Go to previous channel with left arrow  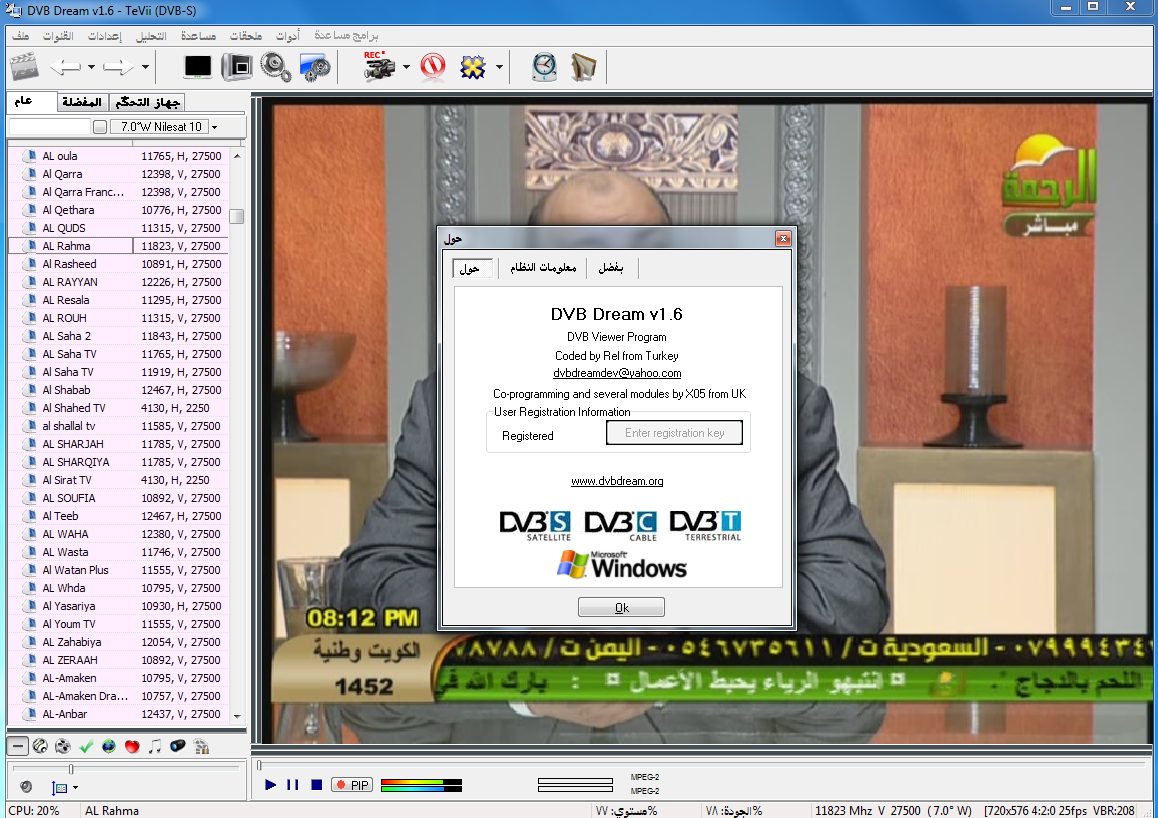pos(66,67)
